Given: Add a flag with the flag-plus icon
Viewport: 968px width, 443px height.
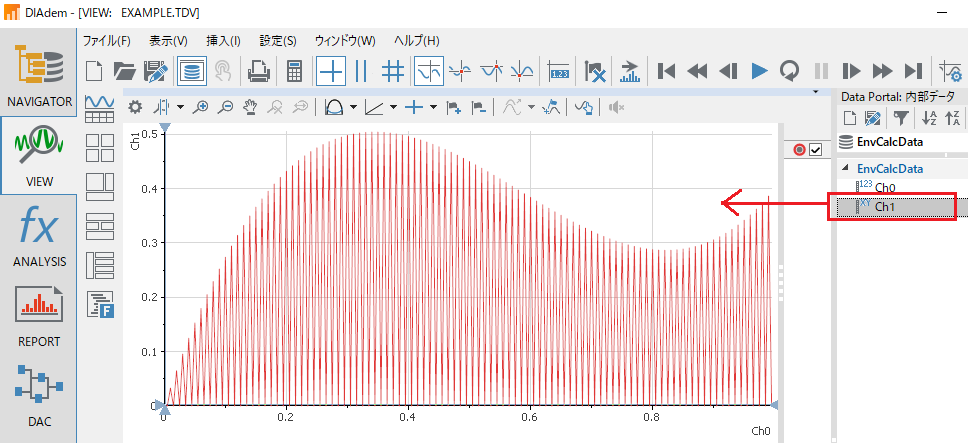Looking at the screenshot, I should click(454, 108).
